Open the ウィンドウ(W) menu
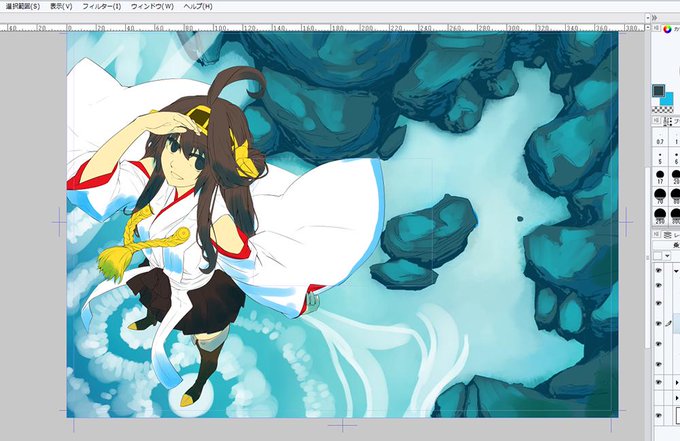 pyautogui.click(x=152, y=7)
